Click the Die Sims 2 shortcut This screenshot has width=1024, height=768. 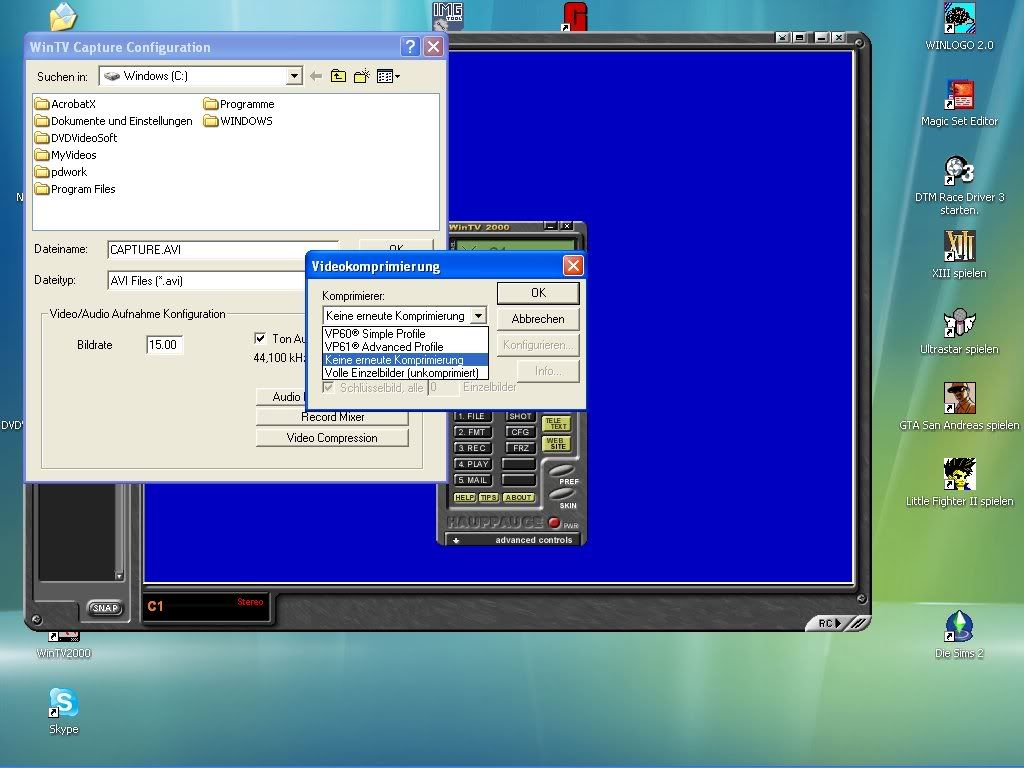point(959,635)
